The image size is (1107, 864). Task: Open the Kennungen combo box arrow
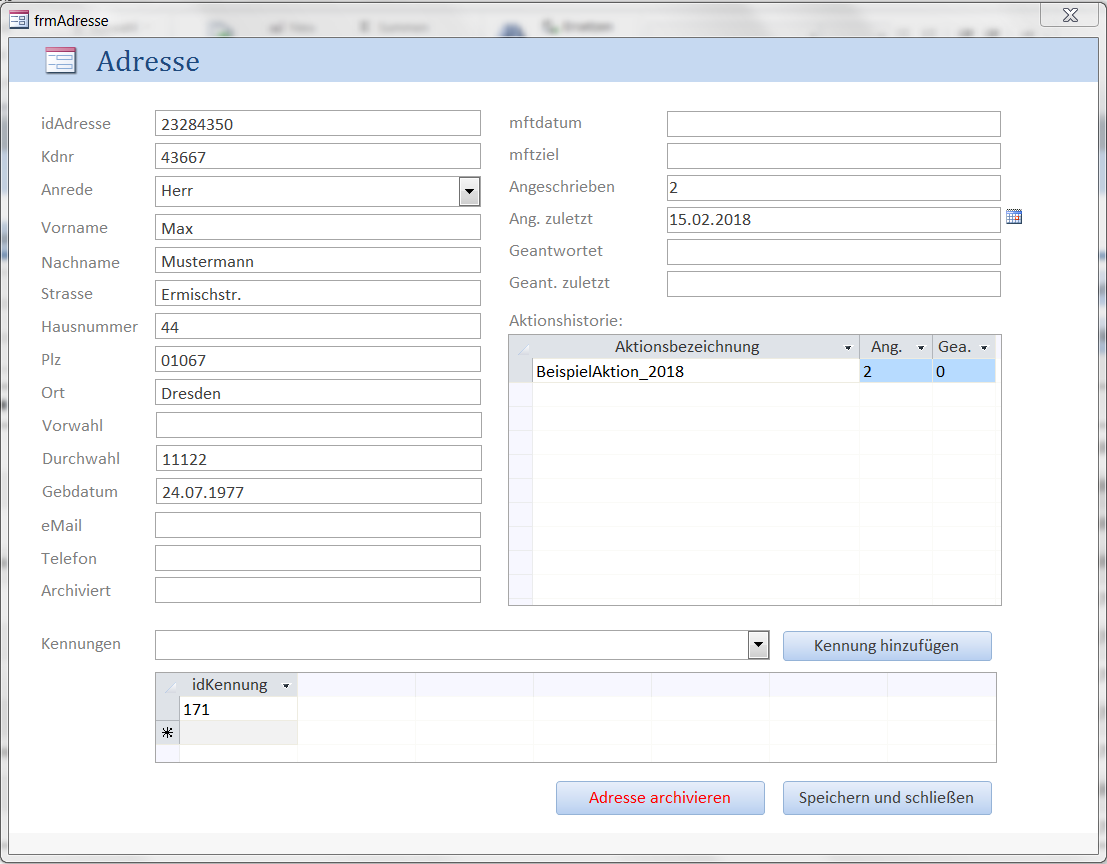click(758, 644)
